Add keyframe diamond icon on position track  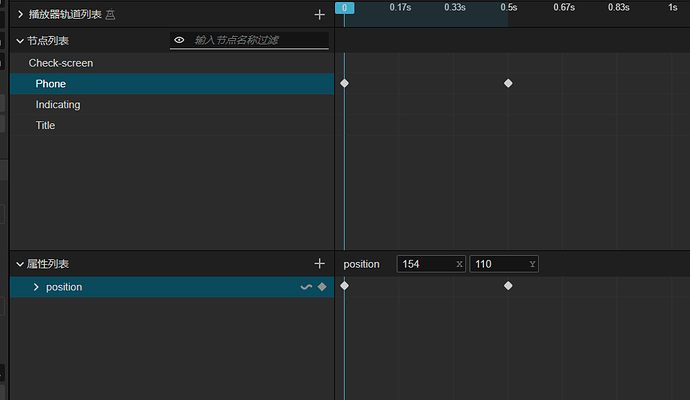tap(322, 287)
